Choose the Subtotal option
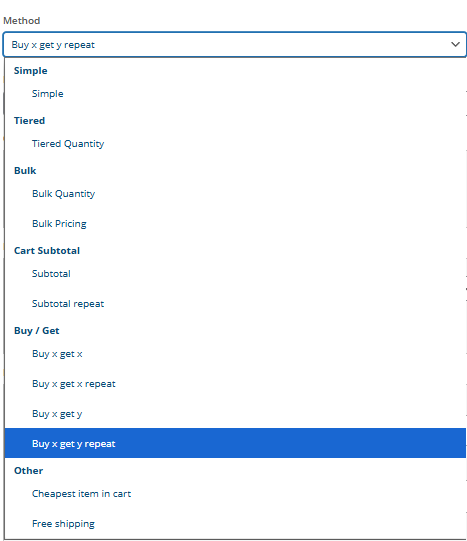This screenshot has height=541, width=467. point(235,274)
